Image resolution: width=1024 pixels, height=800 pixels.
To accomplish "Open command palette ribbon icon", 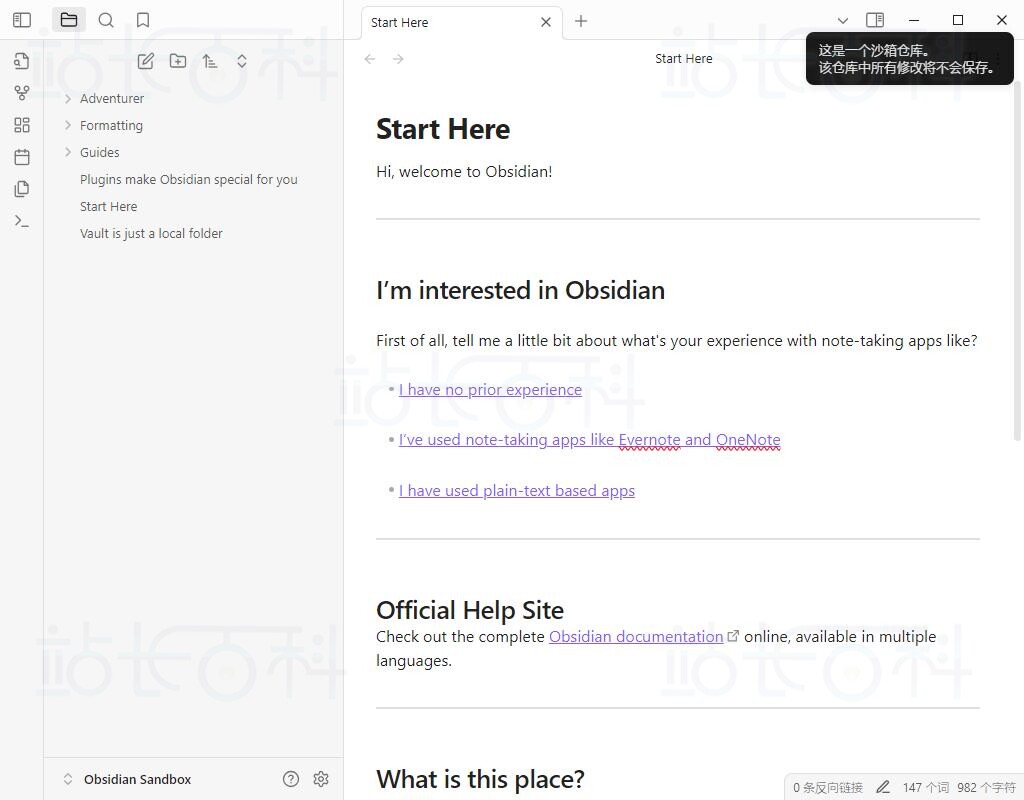I will point(22,221).
